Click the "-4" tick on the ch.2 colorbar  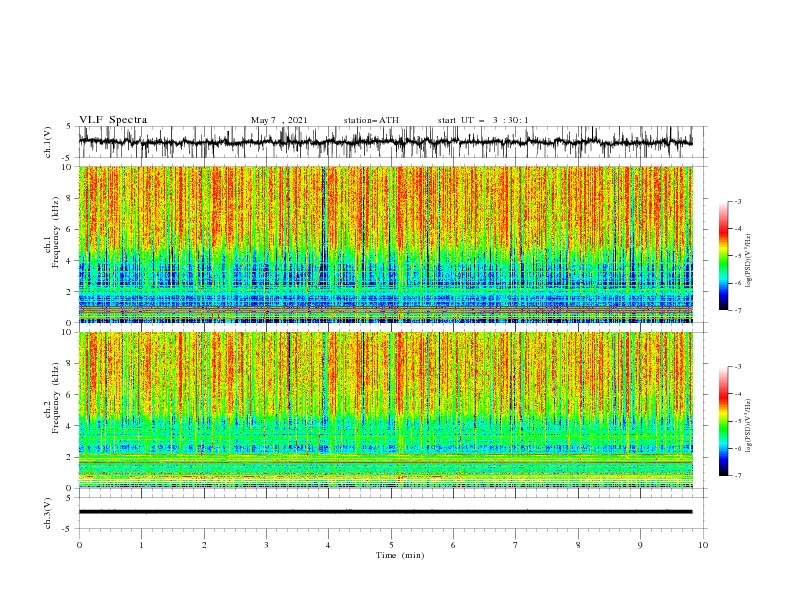[738, 394]
